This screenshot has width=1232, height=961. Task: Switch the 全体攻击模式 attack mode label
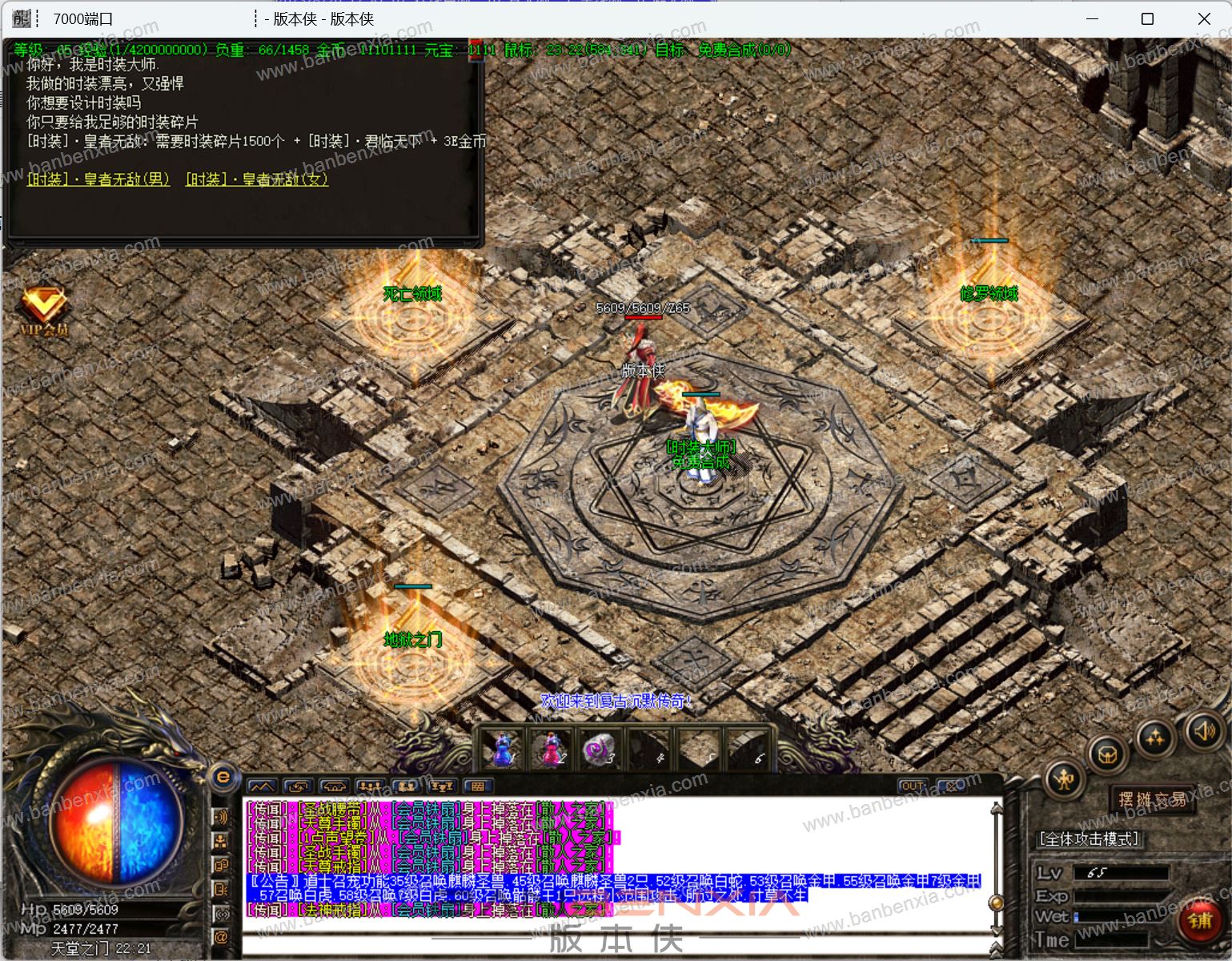1089,838
